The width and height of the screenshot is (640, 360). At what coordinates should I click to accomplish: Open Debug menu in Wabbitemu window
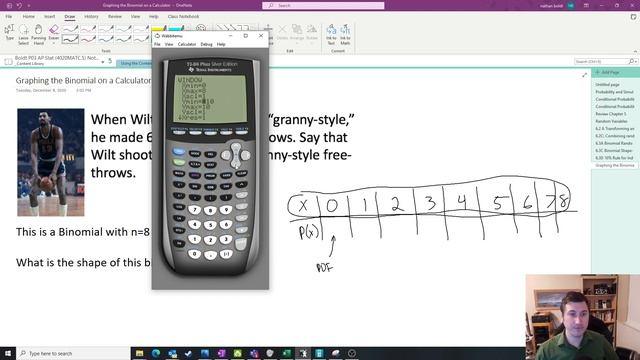pos(206,44)
